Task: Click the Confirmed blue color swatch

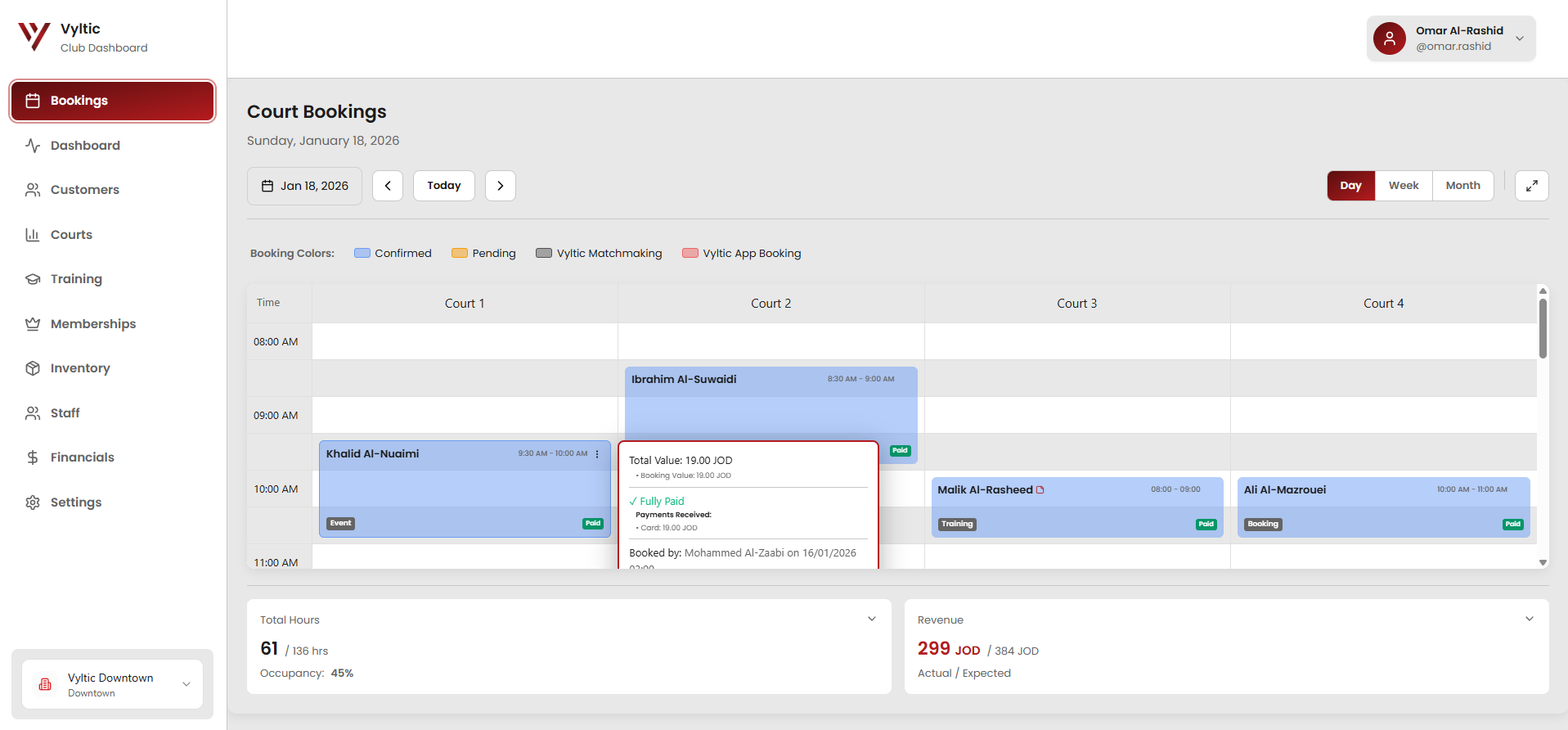Action: pos(362,254)
